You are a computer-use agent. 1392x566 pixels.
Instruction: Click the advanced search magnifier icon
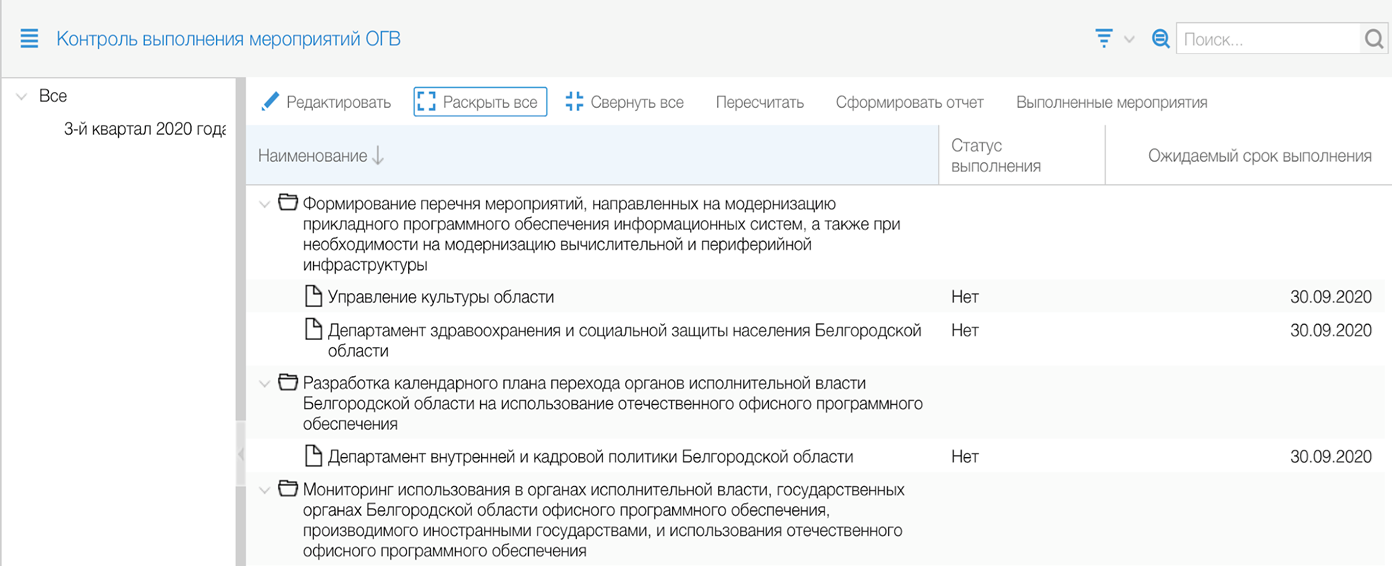1160,39
